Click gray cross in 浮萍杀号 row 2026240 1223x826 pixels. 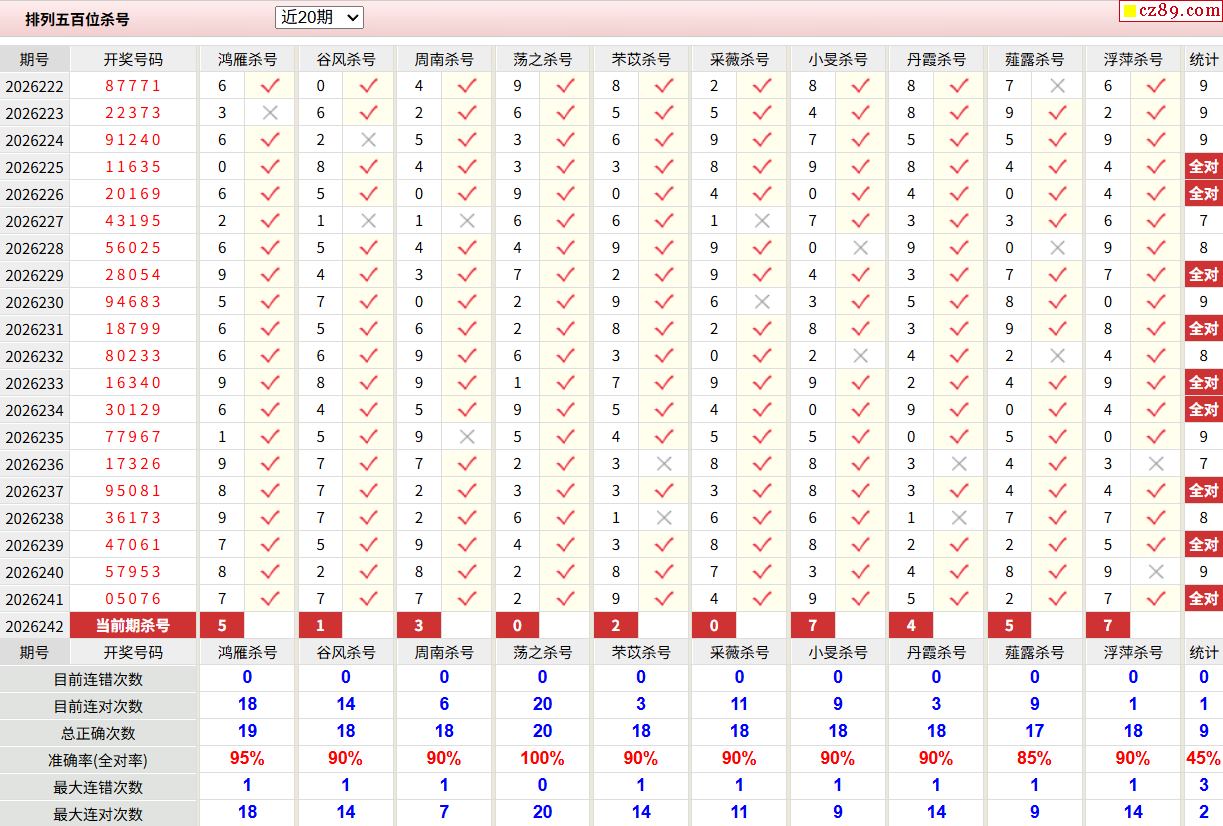click(x=1157, y=572)
